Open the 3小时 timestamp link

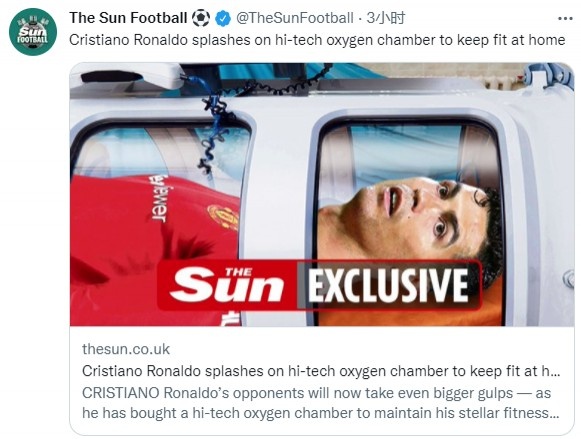(x=386, y=18)
